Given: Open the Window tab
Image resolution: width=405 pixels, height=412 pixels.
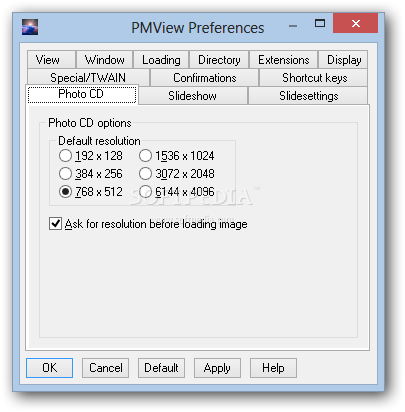Looking at the screenshot, I should pos(104,60).
